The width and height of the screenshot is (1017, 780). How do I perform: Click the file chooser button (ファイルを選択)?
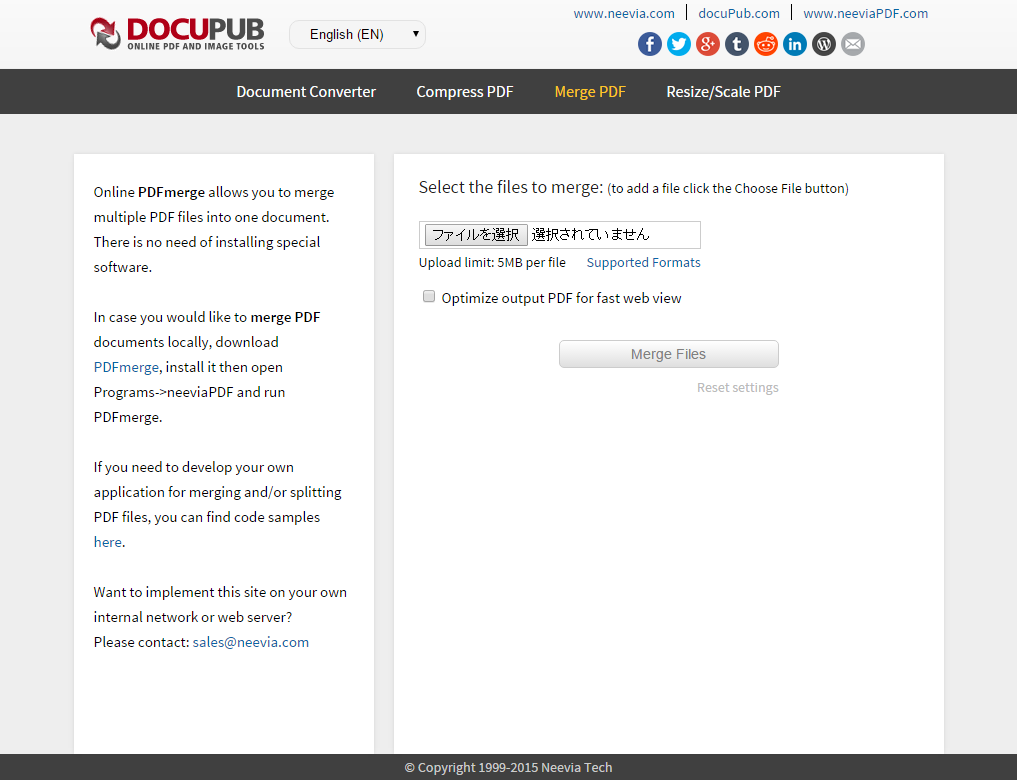[476, 235]
